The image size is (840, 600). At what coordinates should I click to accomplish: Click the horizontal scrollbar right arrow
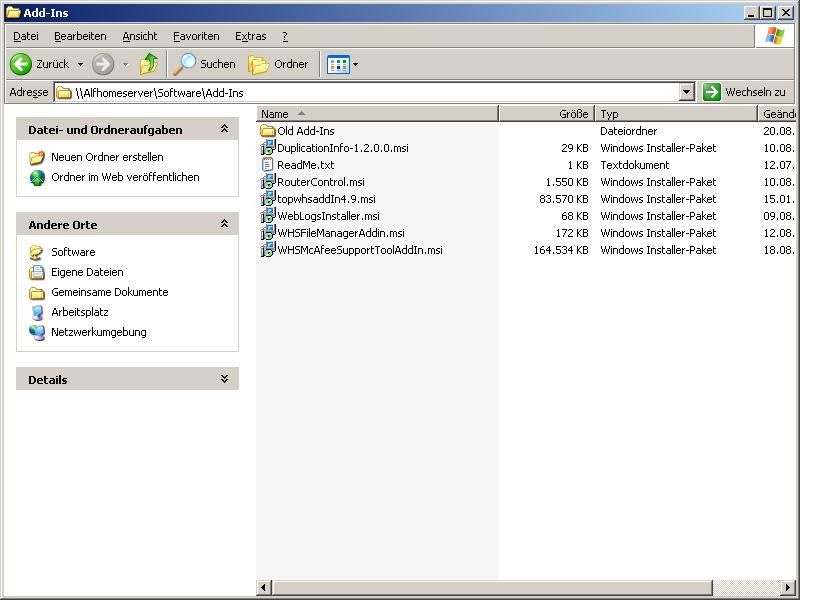[x=788, y=587]
